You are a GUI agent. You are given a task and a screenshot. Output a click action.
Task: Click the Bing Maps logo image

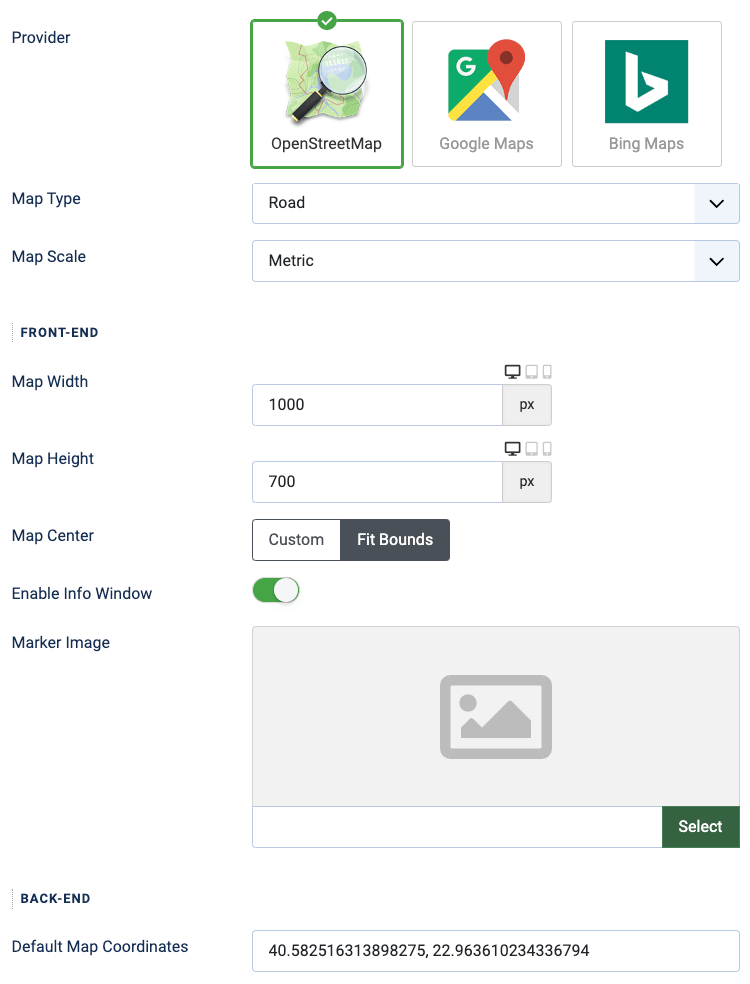click(646, 82)
